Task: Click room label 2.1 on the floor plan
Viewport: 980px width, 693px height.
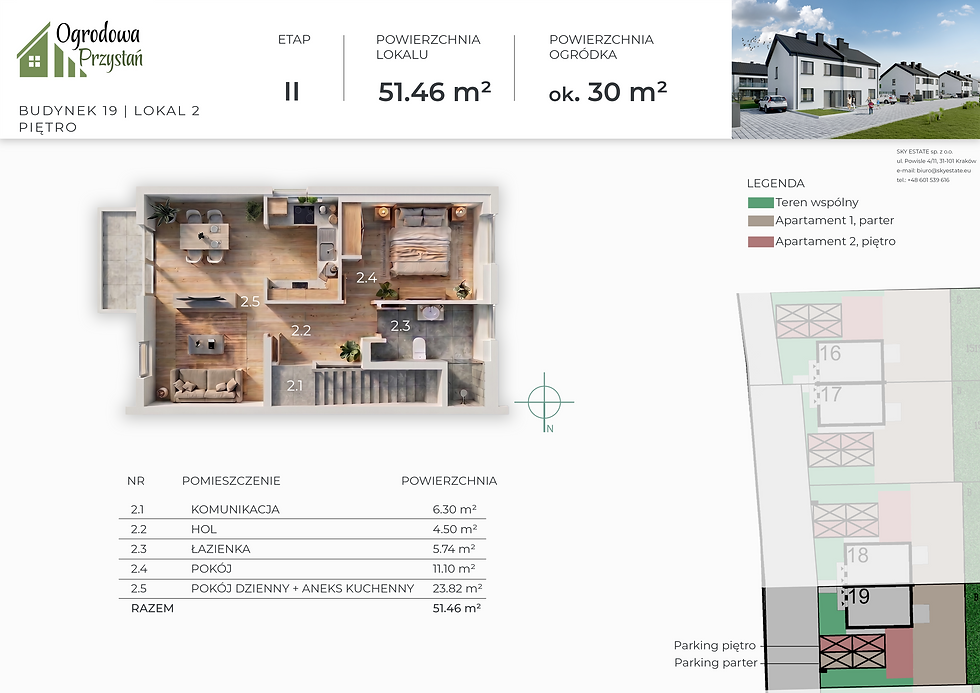Action: pyautogui.click(x=294, y=386)
